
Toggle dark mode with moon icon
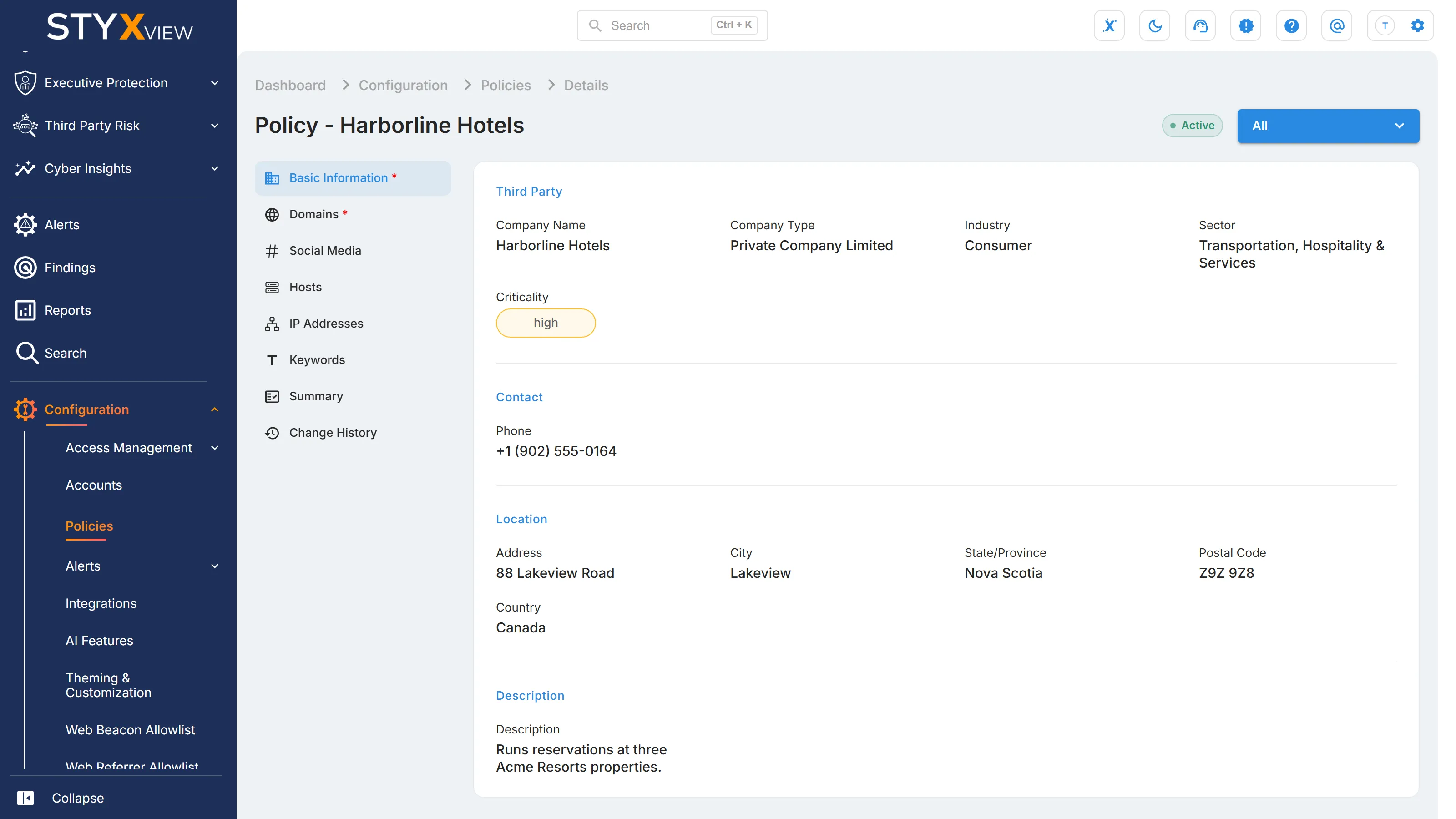(1155, 25)
